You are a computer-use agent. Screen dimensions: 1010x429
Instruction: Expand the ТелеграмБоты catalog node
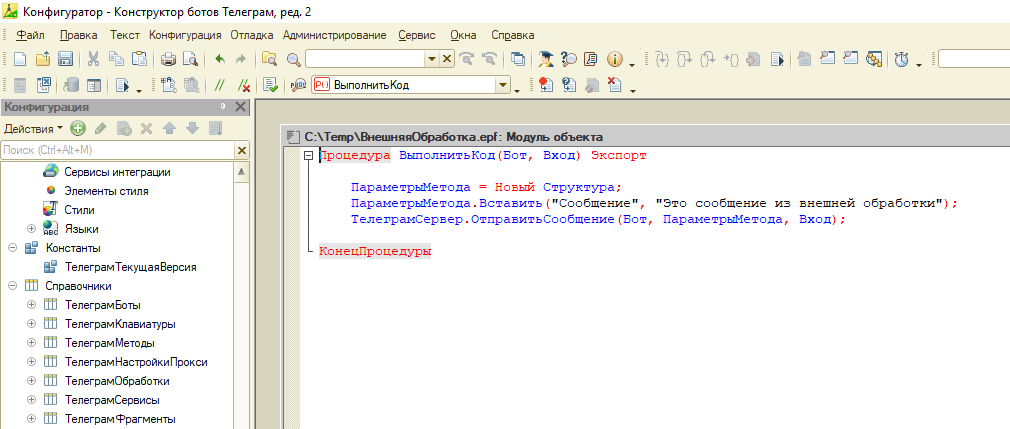[x=32, y=305]
